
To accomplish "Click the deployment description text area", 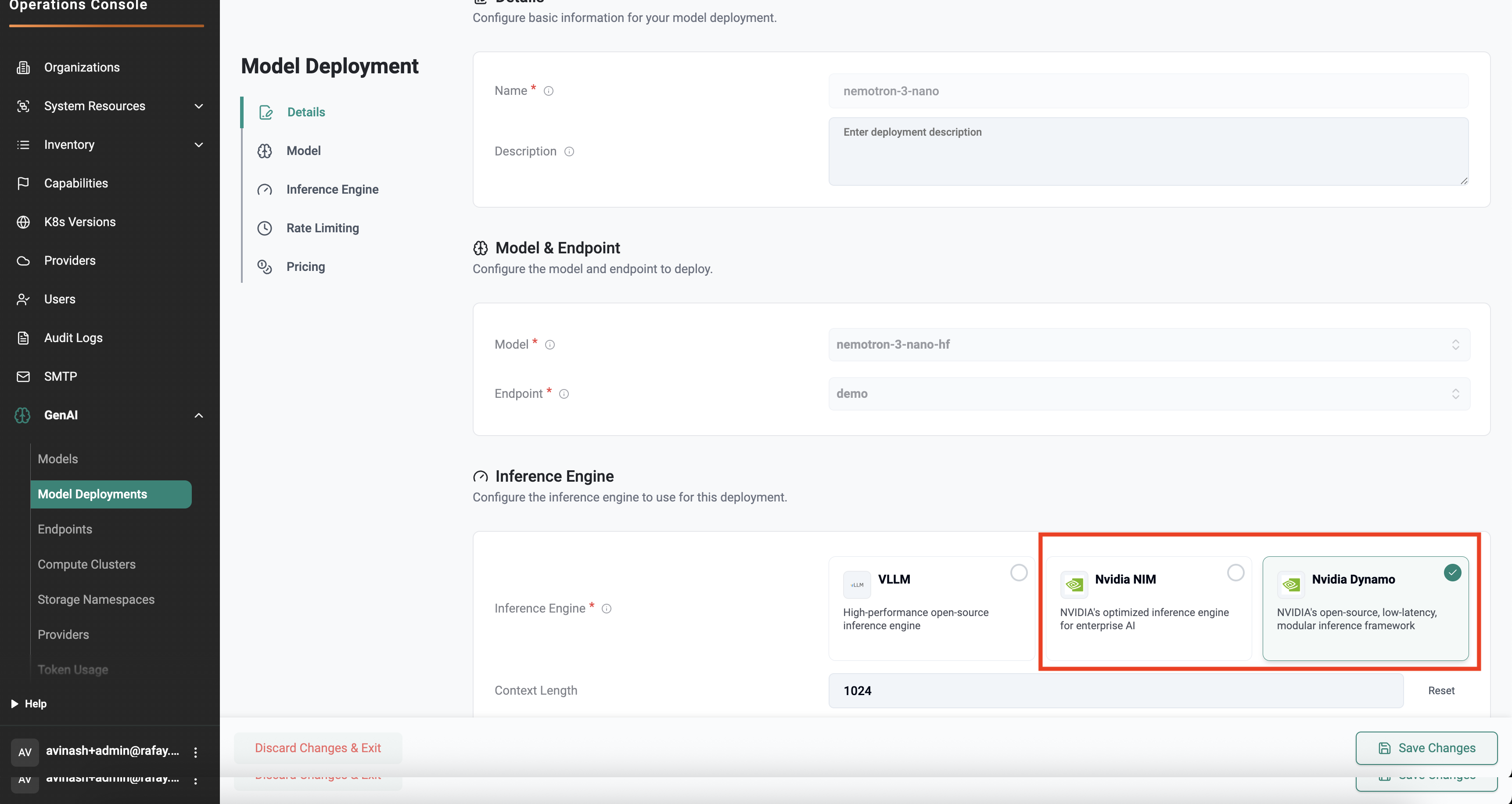I will [x=1148, y=151].
